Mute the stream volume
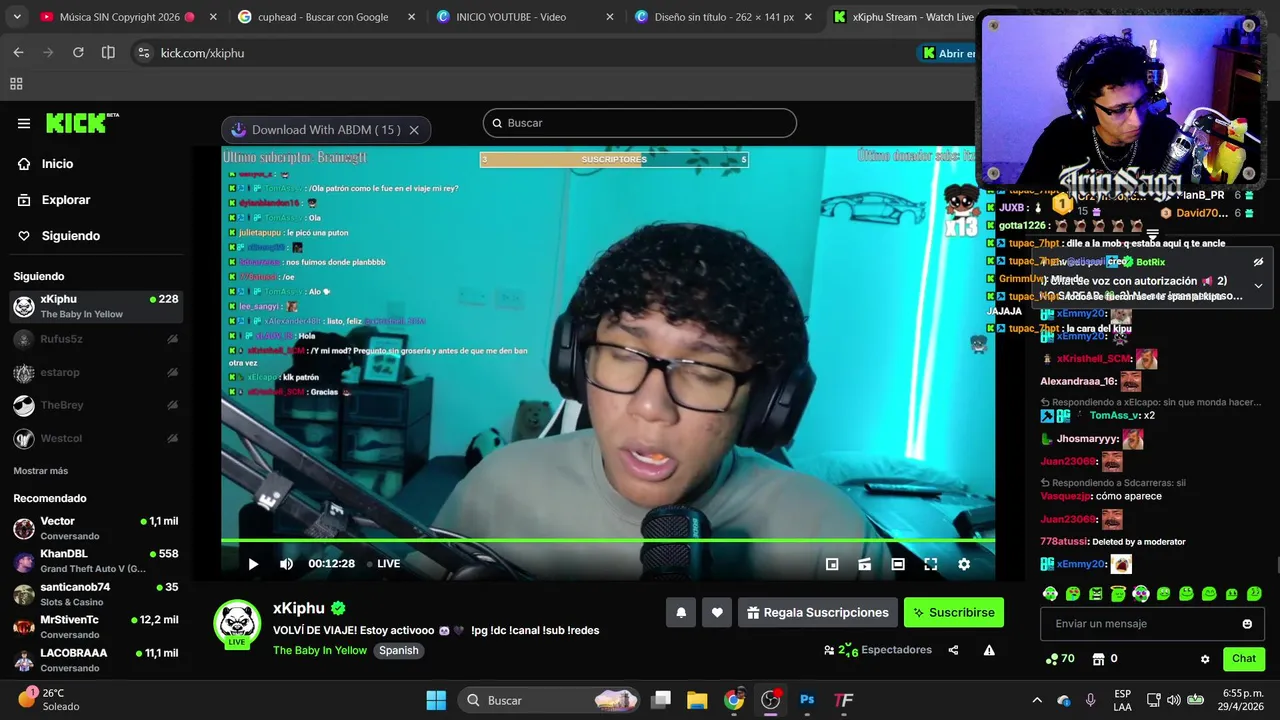The width and height of the screenshot is (1280, 720). pyautogui.click(x=286, y=564)
